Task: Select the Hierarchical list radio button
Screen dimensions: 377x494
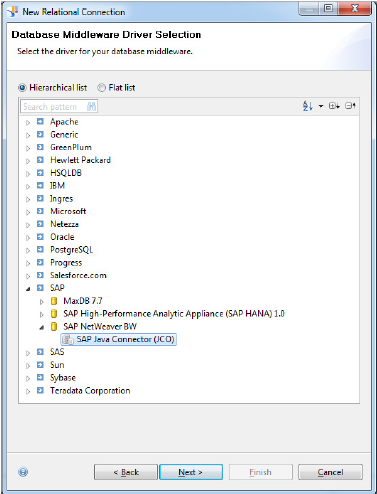Action: (x=22, y=88)
